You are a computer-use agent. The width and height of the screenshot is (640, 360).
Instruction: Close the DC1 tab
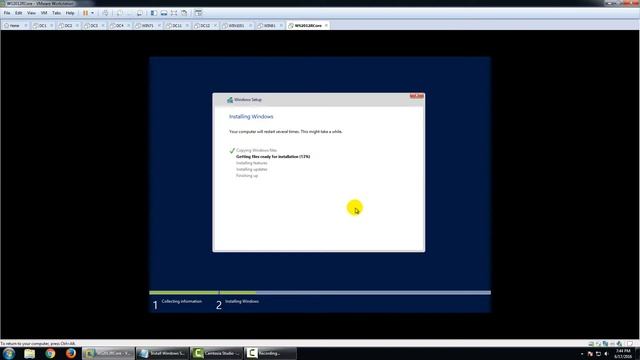pos(51,25)
